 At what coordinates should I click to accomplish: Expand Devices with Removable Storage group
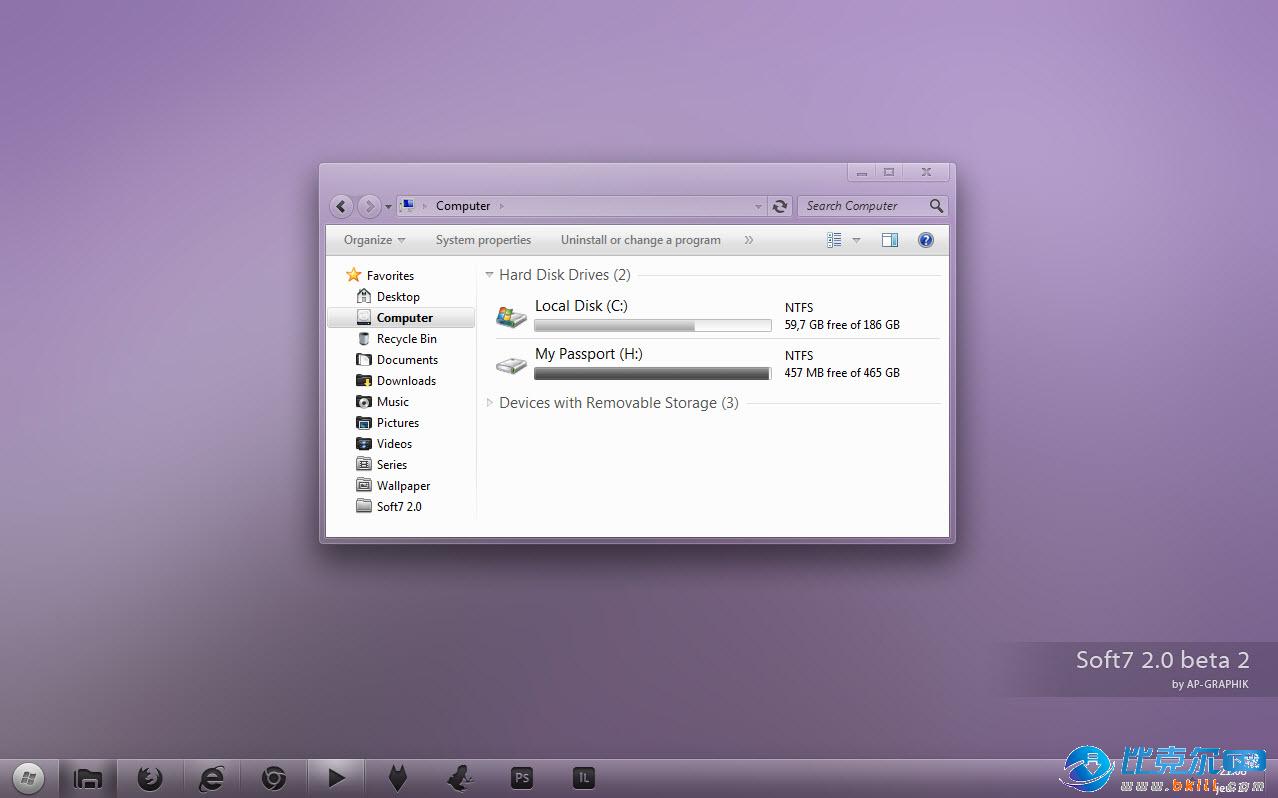tap(490, 403)
